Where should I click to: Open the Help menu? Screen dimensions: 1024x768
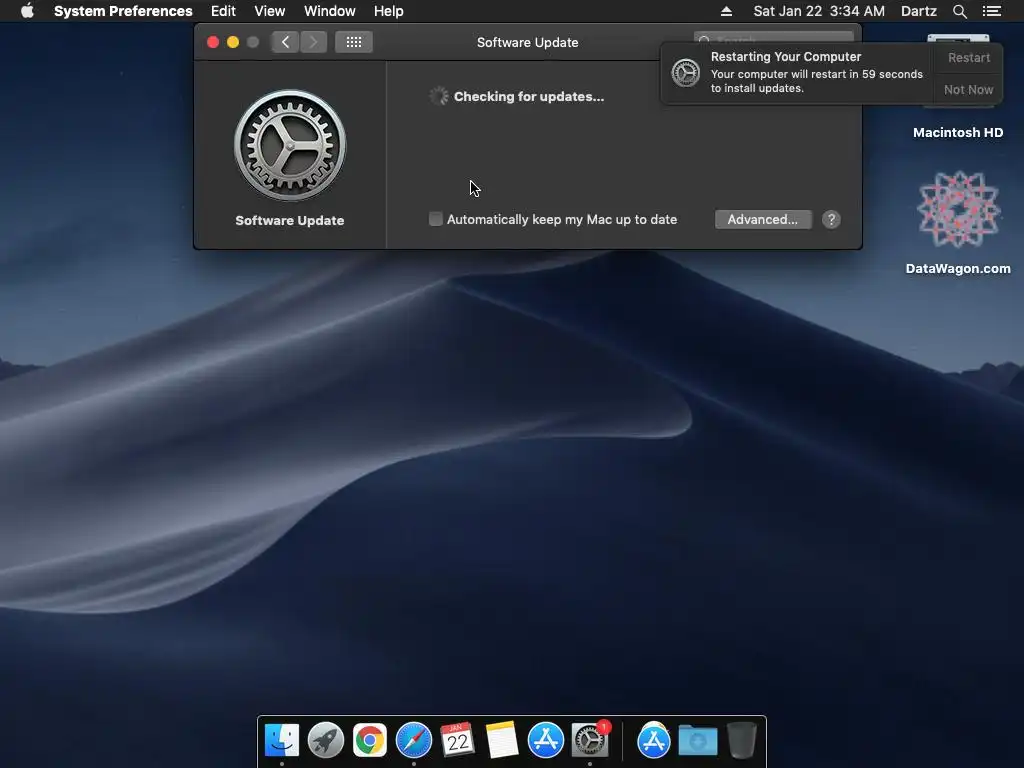click(x=389, y=11)
